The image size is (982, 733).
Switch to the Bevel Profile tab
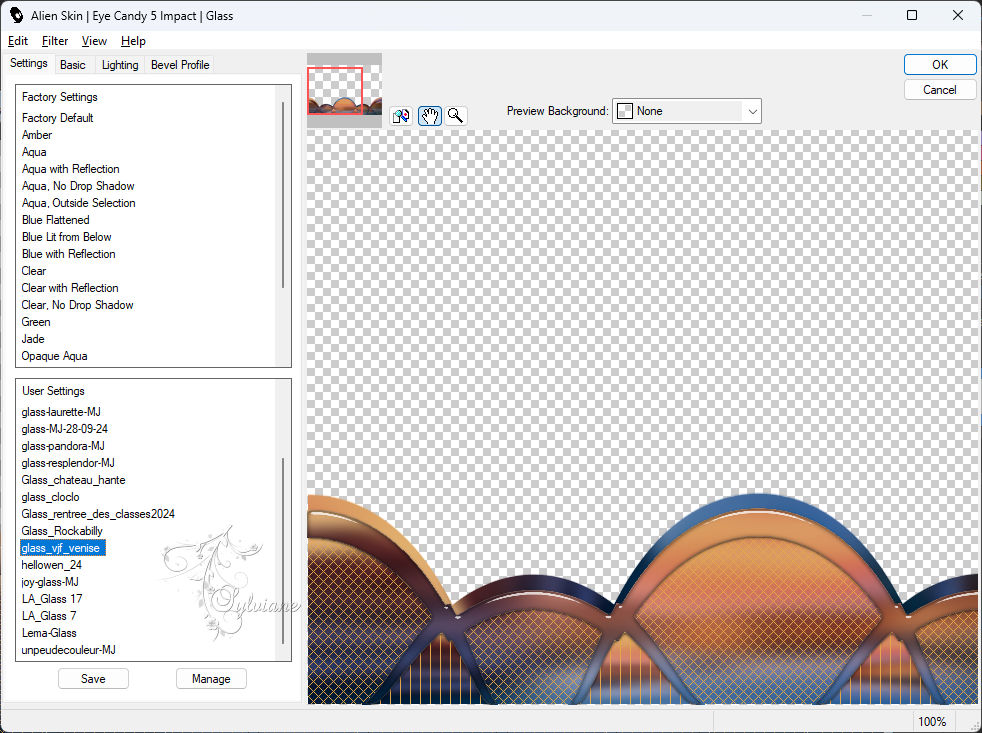180,65
